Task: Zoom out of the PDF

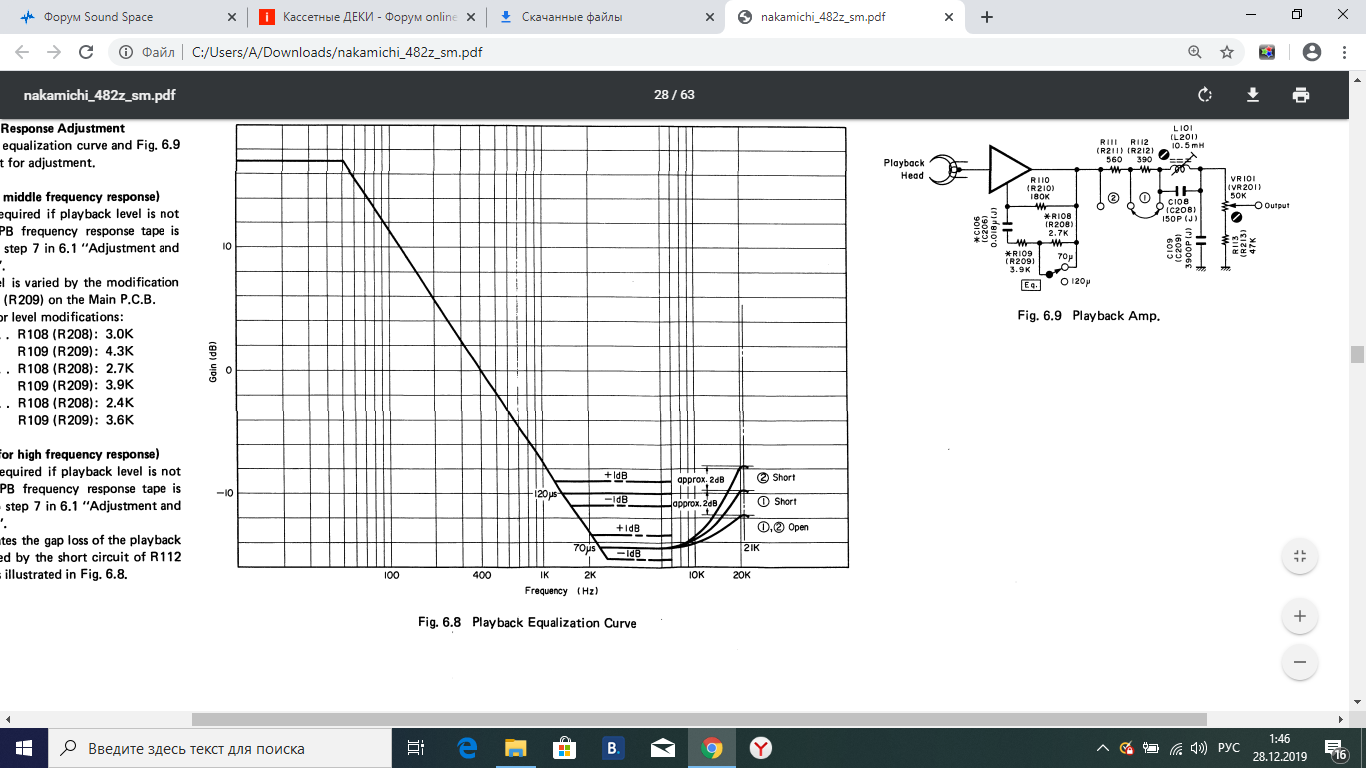Action: pyautogui.click(x=1300, y=661)
